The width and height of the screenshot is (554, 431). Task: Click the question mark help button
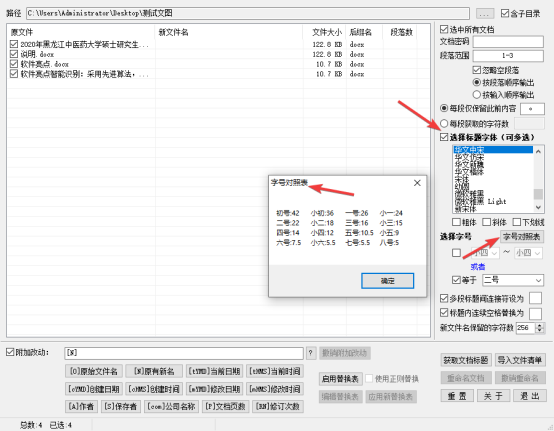[311, 353]
